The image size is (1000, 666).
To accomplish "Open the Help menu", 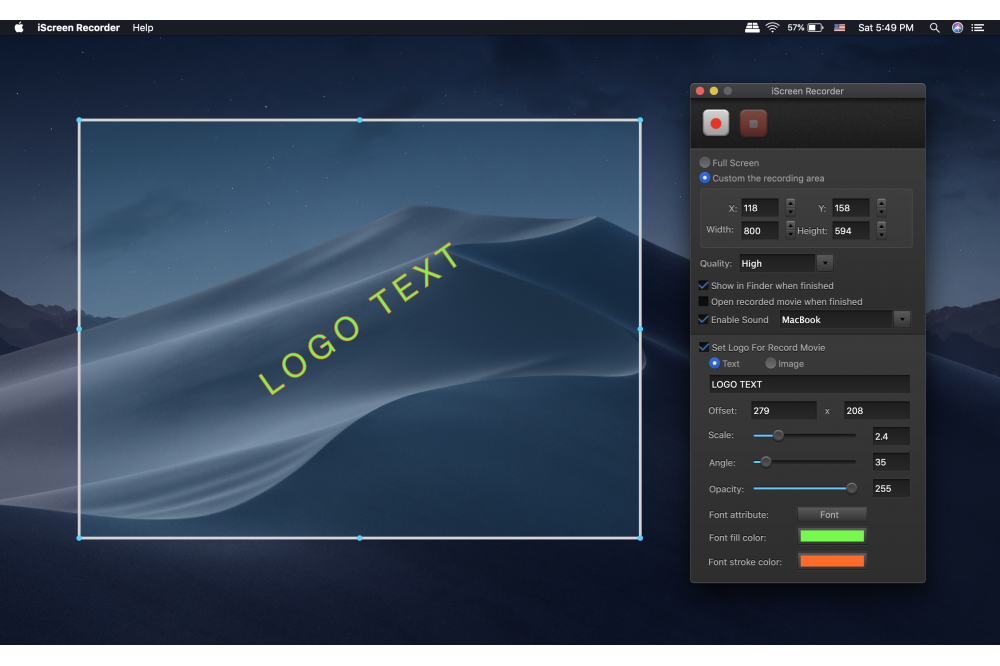I will click(142, 27).
